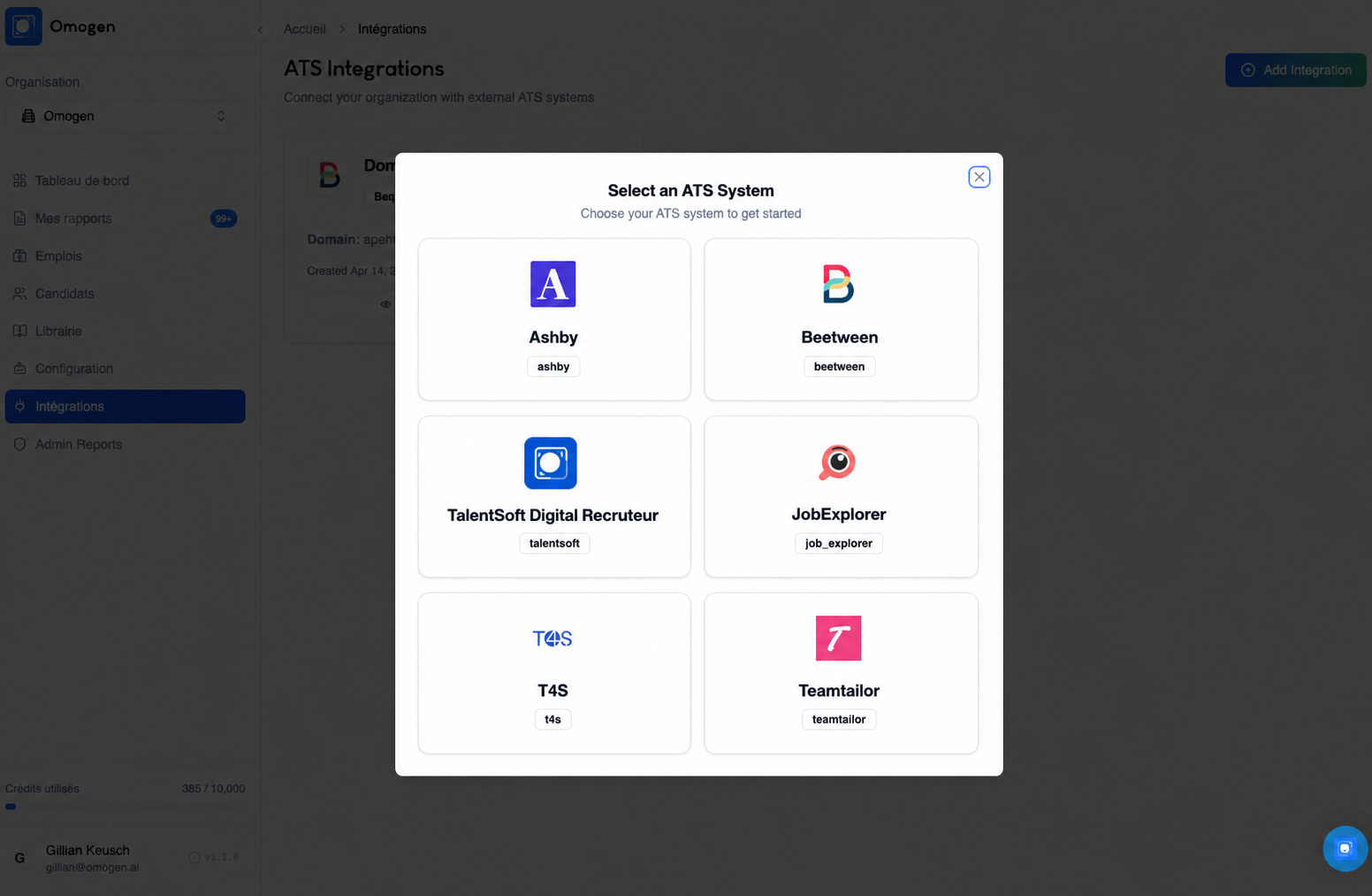Click the Accueil breadcrumb link
1372x896 pixels.
coord(304,29)
